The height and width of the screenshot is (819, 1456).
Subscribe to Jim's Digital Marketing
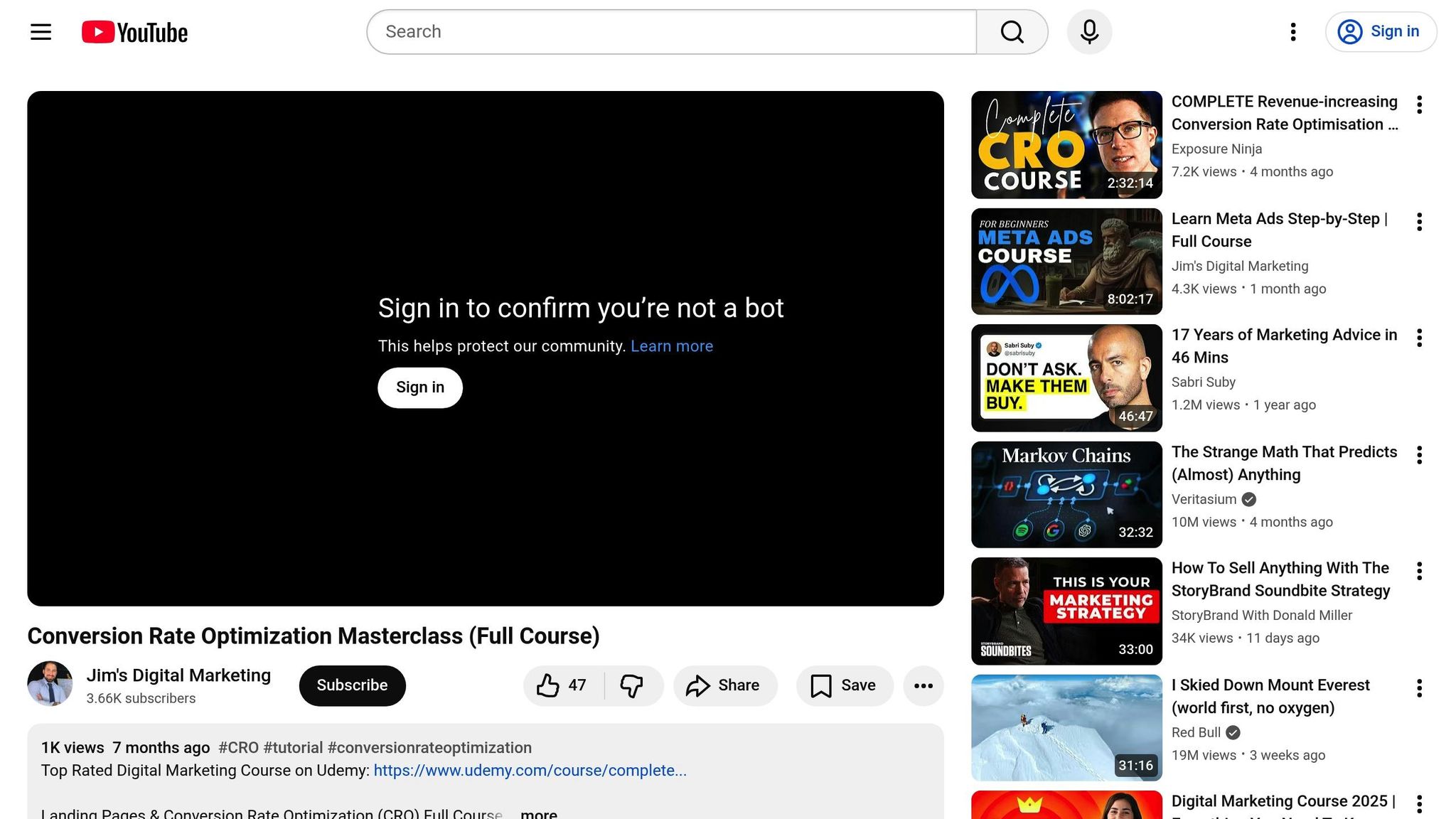pos(351,685)
